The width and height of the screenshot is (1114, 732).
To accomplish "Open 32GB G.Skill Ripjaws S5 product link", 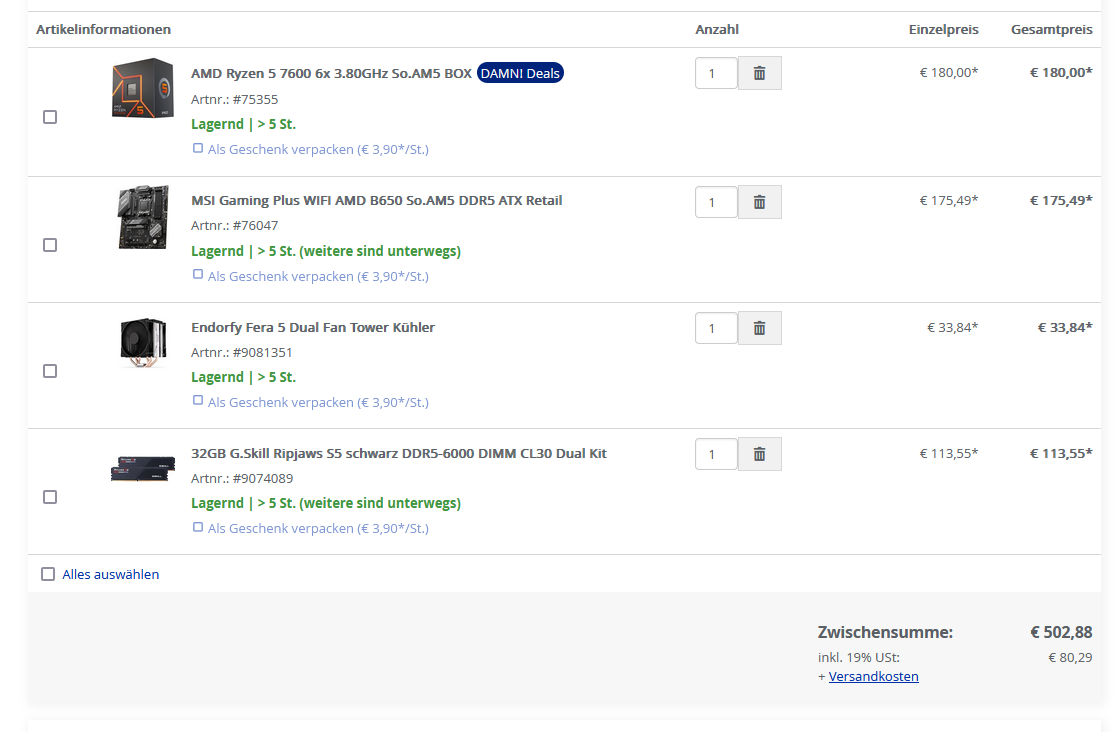I will pos(399,453).
